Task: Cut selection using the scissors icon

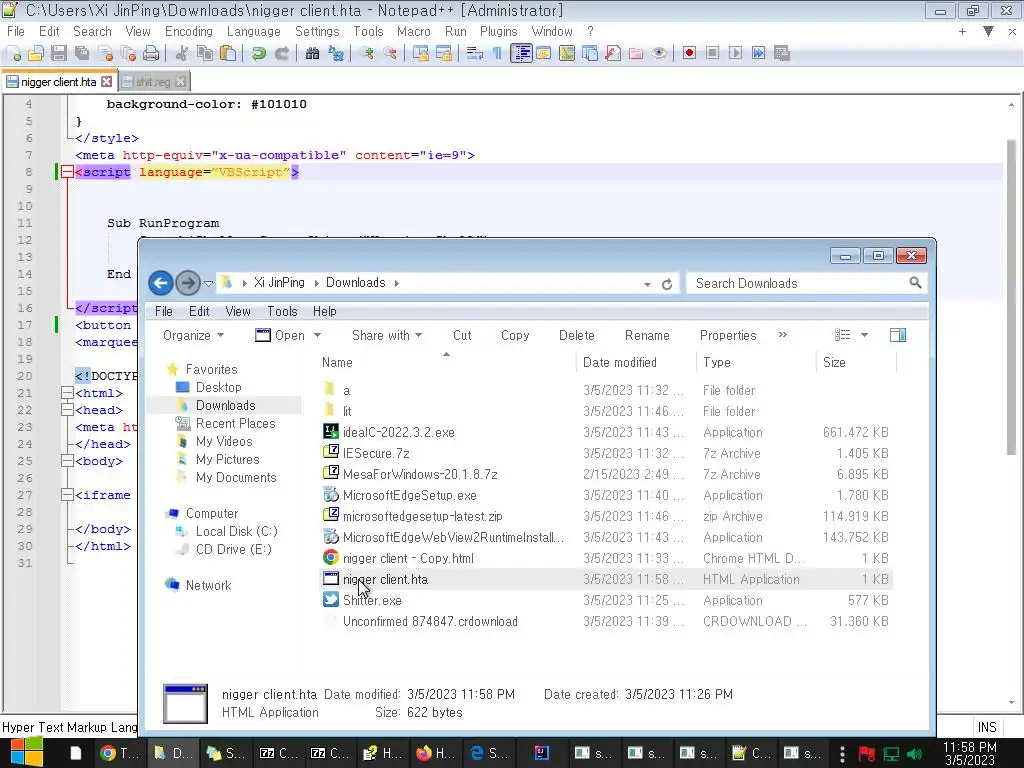Action: (182, 54)
